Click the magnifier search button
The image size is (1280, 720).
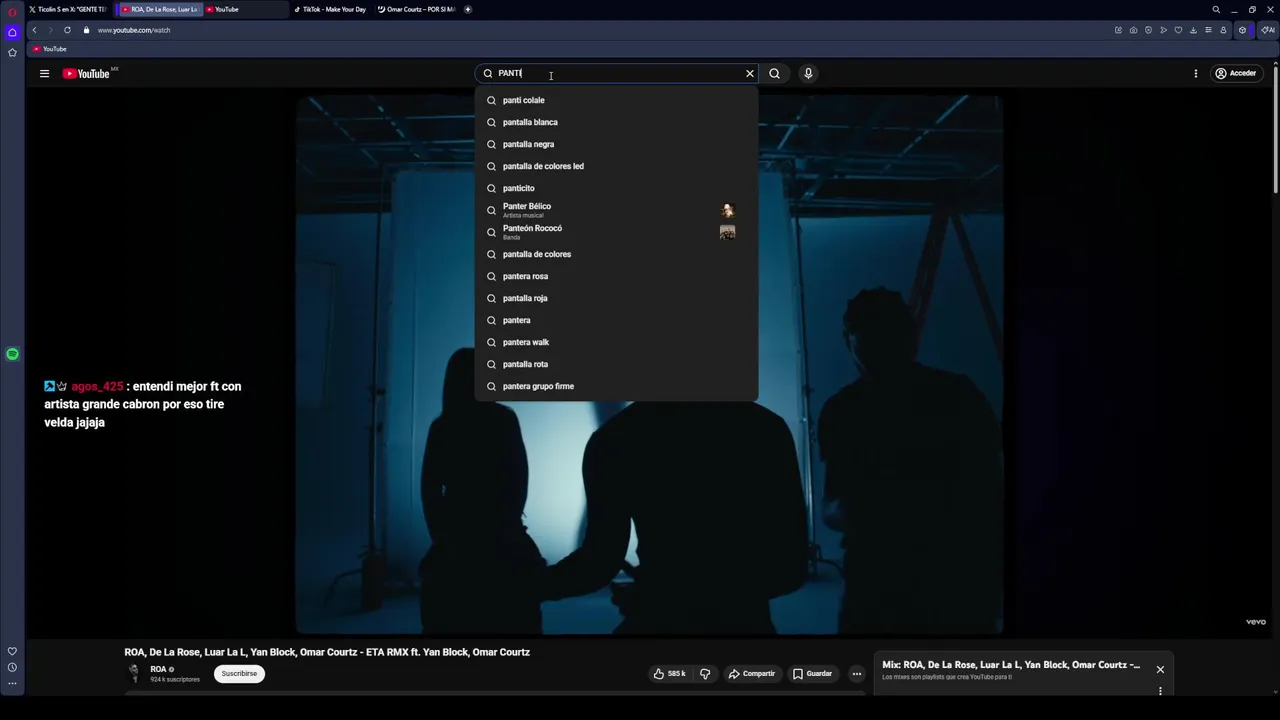point(774,73)
